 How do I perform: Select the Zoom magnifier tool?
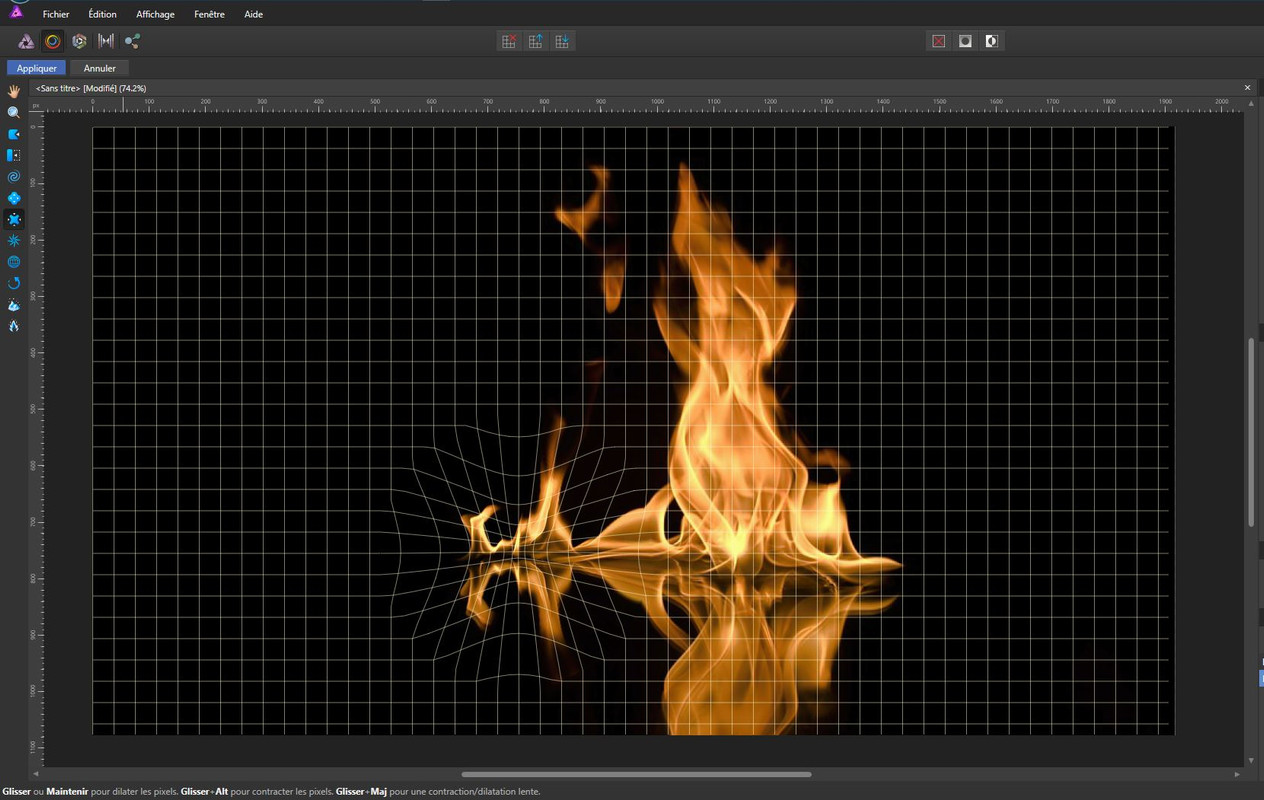click(14, 113)
